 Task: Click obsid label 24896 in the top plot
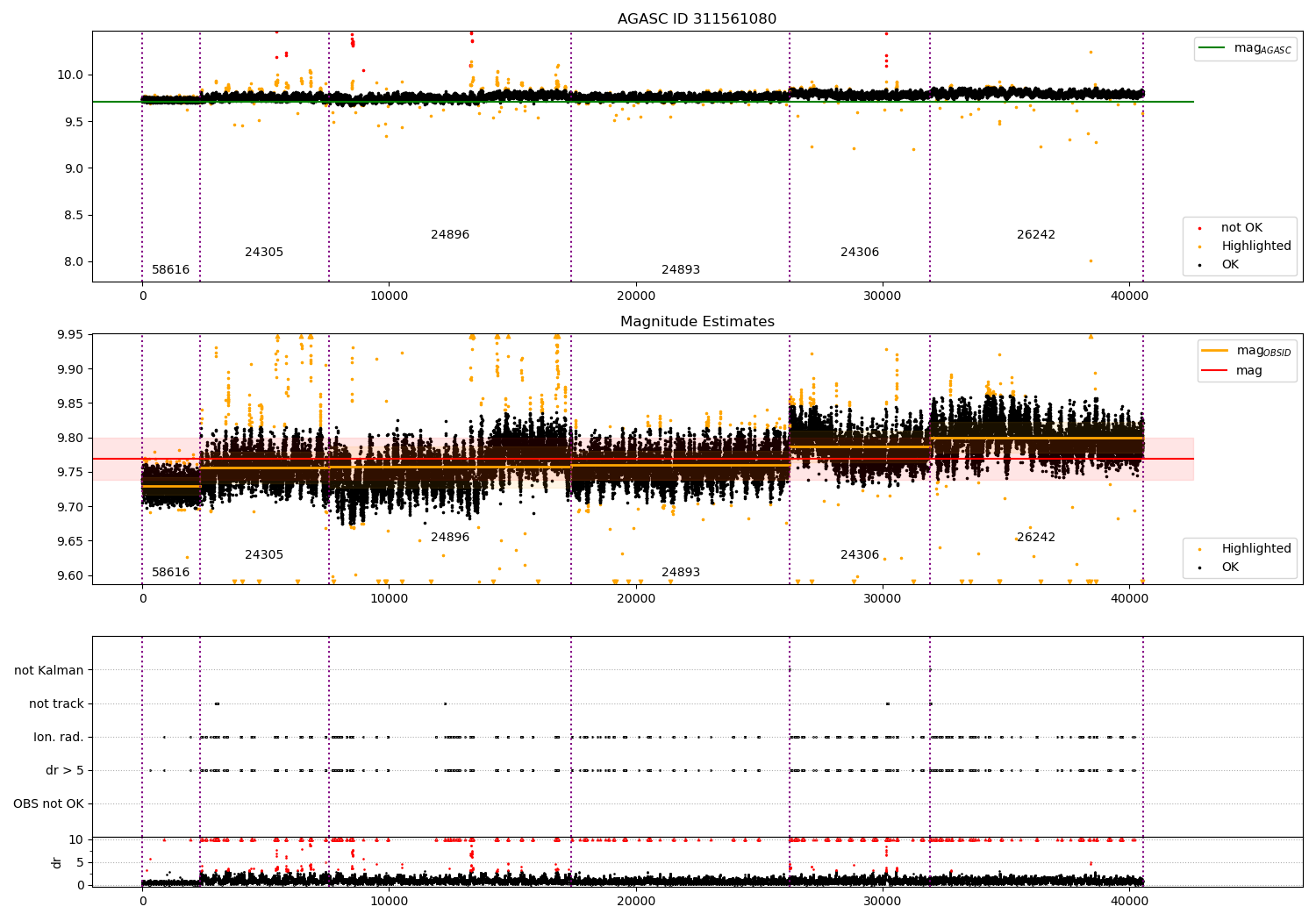point(450,234)
